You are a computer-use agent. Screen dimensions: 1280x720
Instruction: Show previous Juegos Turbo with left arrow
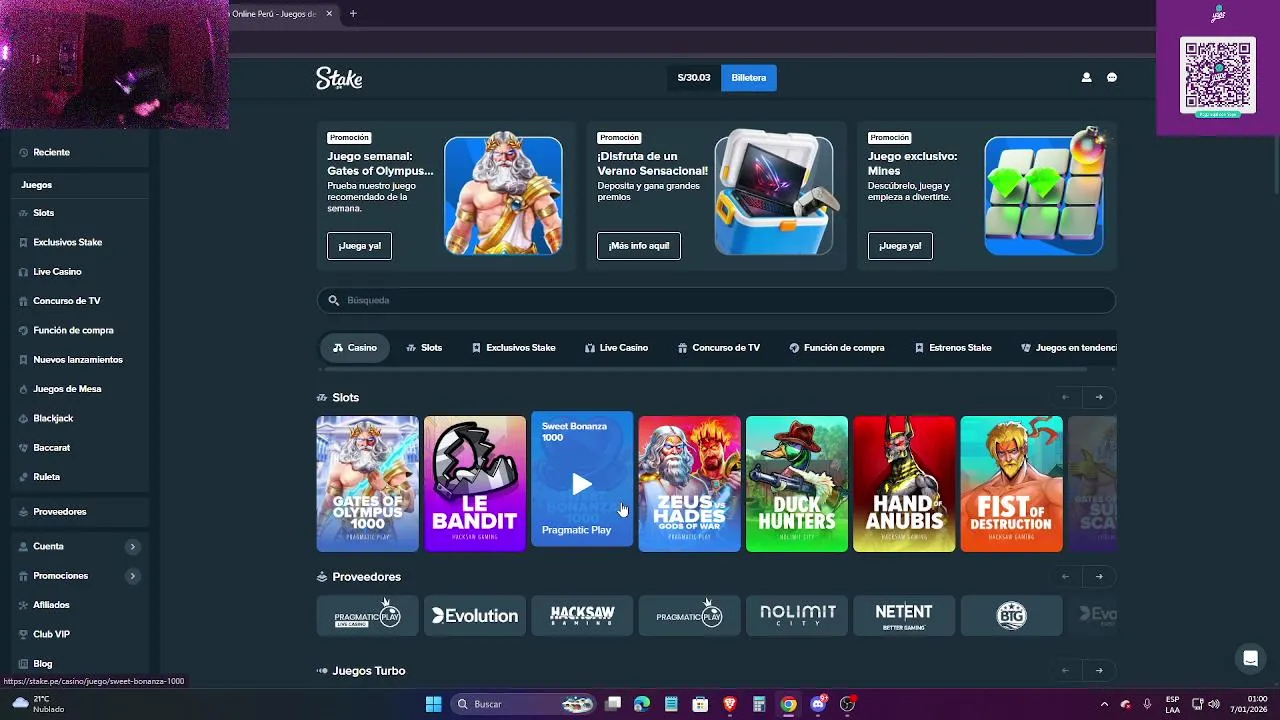pyautogui.click(x=1065, y=670)
